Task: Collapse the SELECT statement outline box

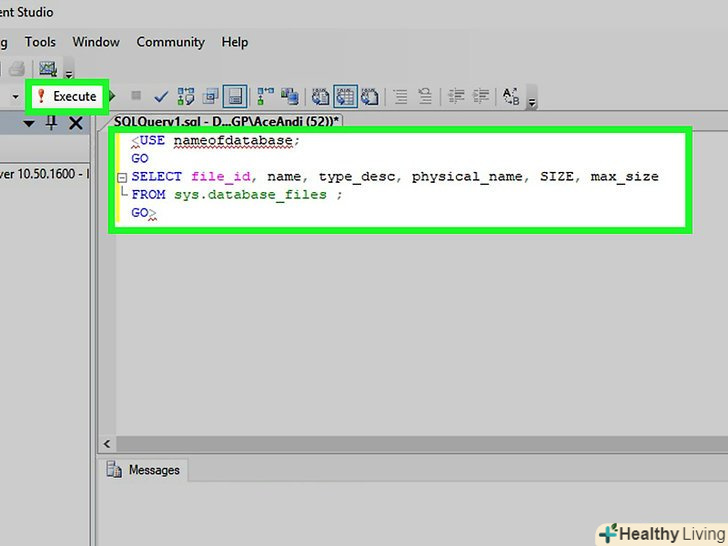Action: click(122, 177)
